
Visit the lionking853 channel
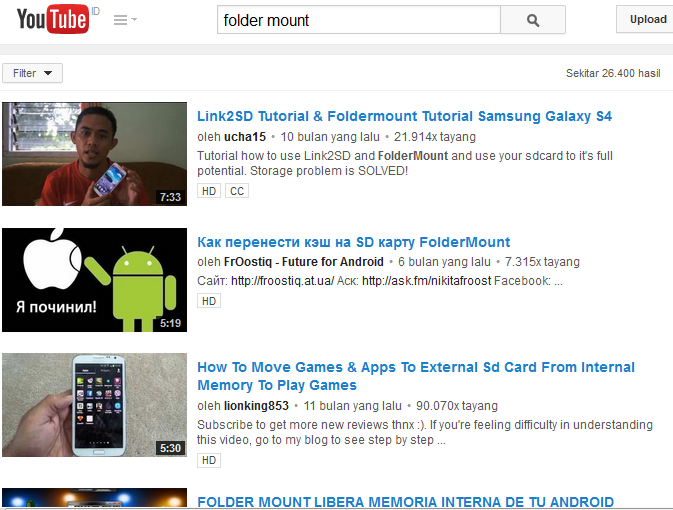click(x=256, y=406)
